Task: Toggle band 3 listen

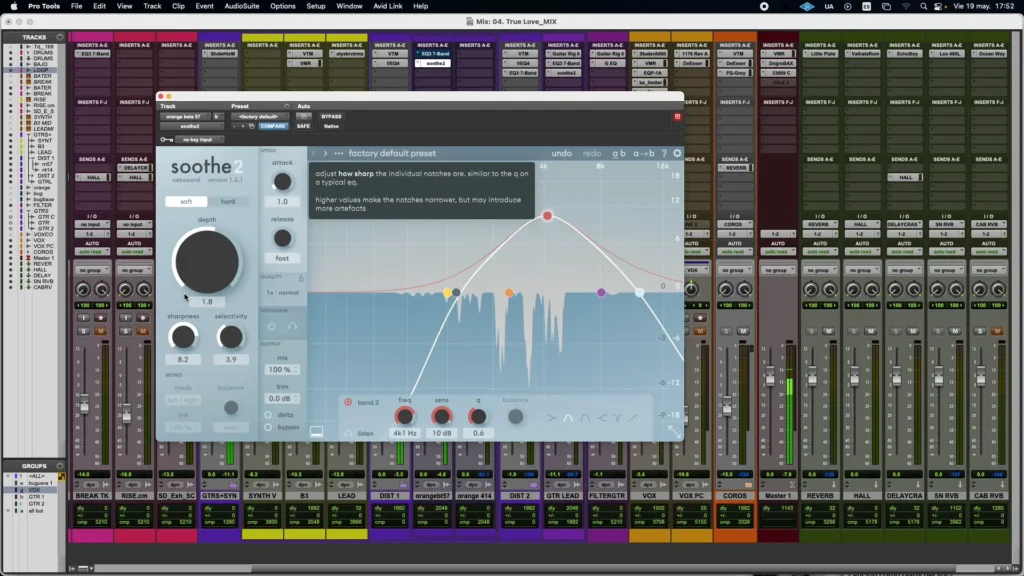Action: [348, 433]
